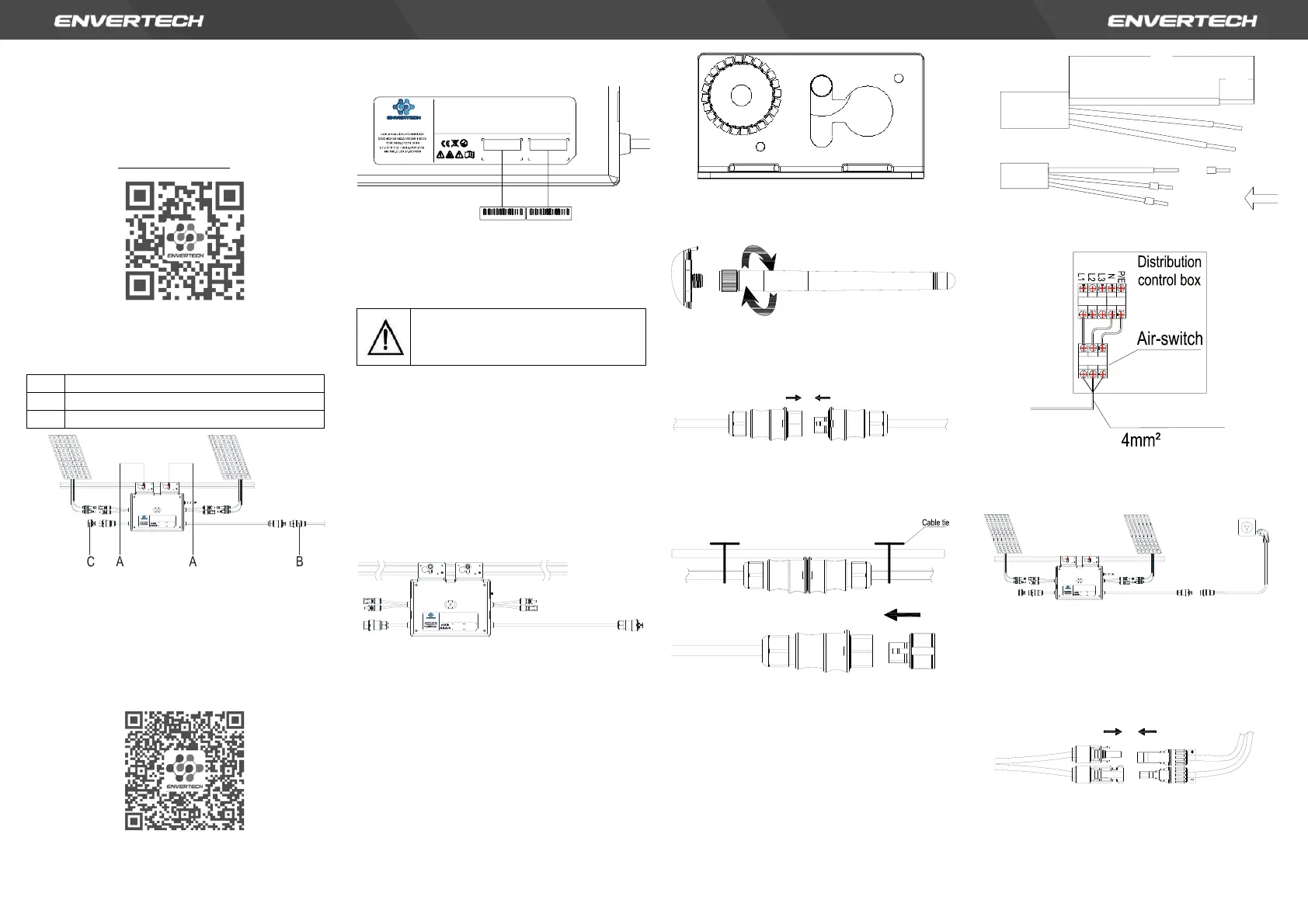The height and width of the screenshot is (924, 1308).
Task: Click the "Air-switch" label
Action: coord(1170,339)
